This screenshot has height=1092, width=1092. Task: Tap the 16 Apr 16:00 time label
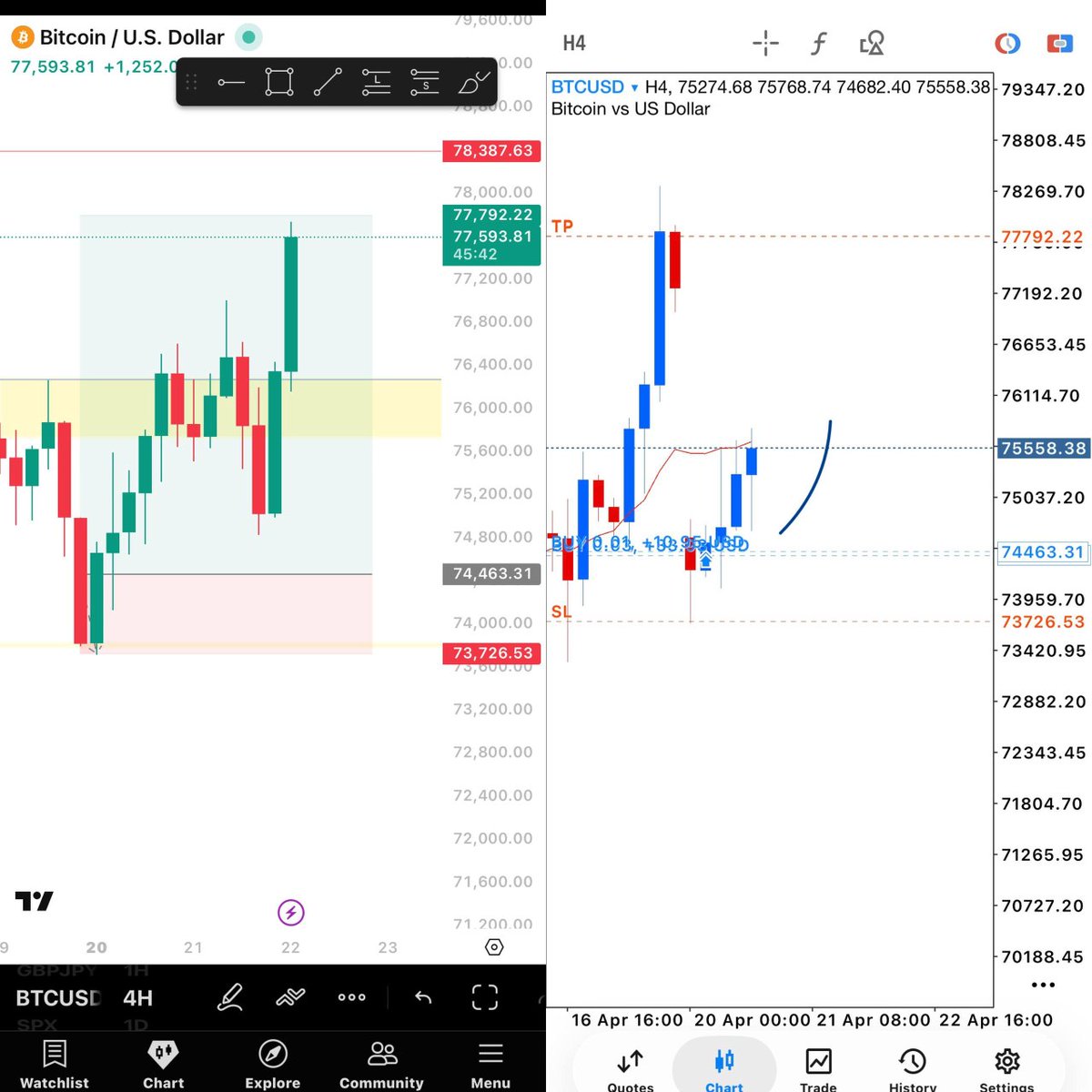point(627,1020)
